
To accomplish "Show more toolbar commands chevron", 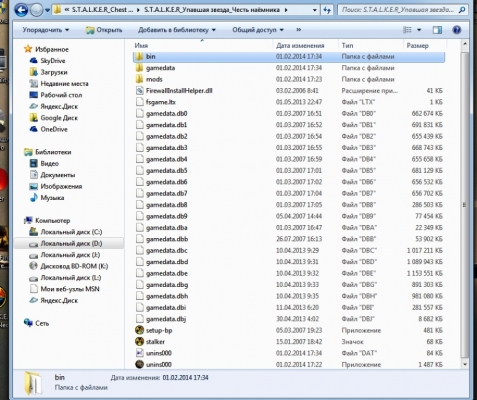I will [299, 30].
